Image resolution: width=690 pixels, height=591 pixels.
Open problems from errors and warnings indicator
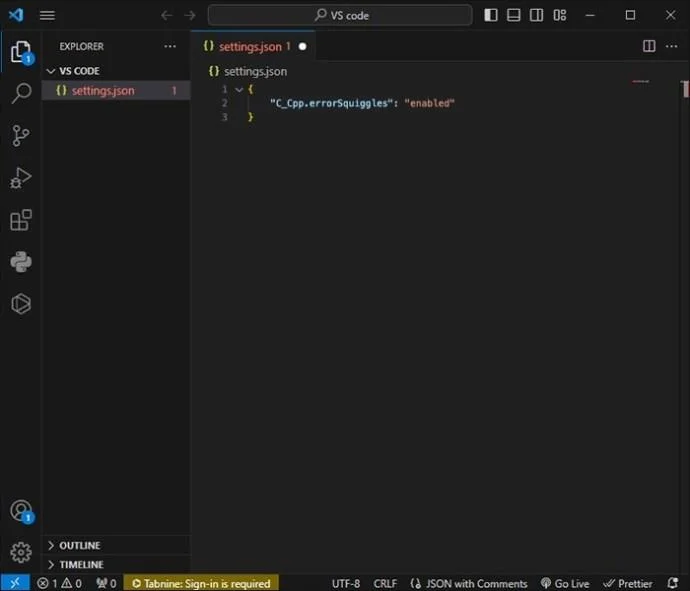coord(59,584)
